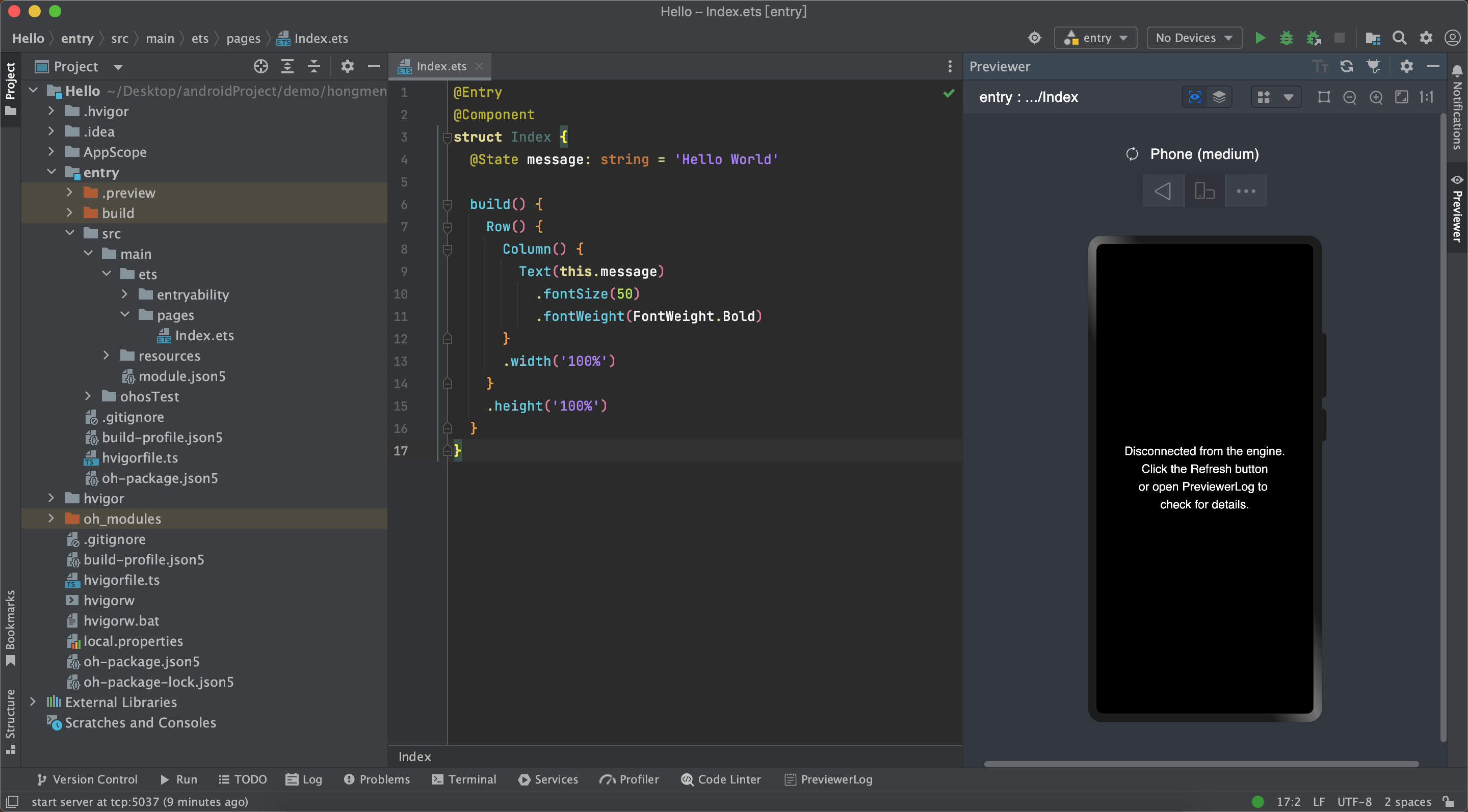This screenshot has width=1468, height=812.
Task: Click the user account avatar icon
Action: 1452,38
